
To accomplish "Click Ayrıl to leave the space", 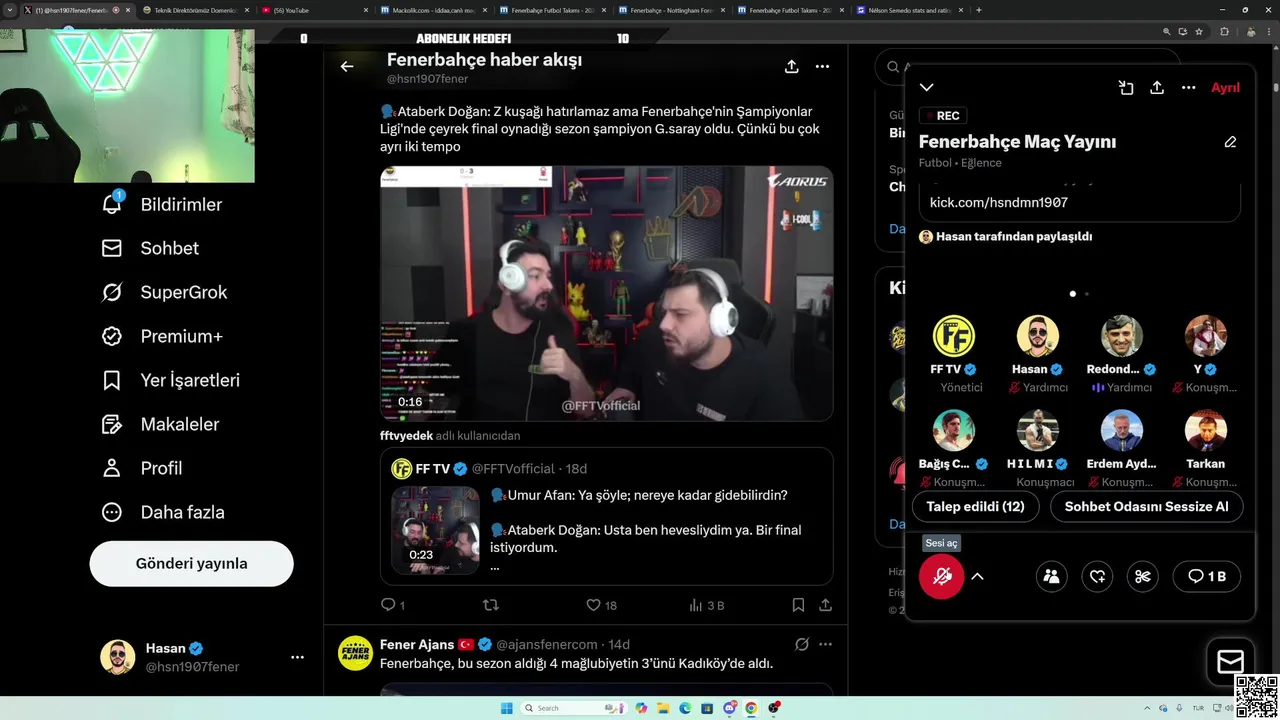I will tap(1225, 88).
